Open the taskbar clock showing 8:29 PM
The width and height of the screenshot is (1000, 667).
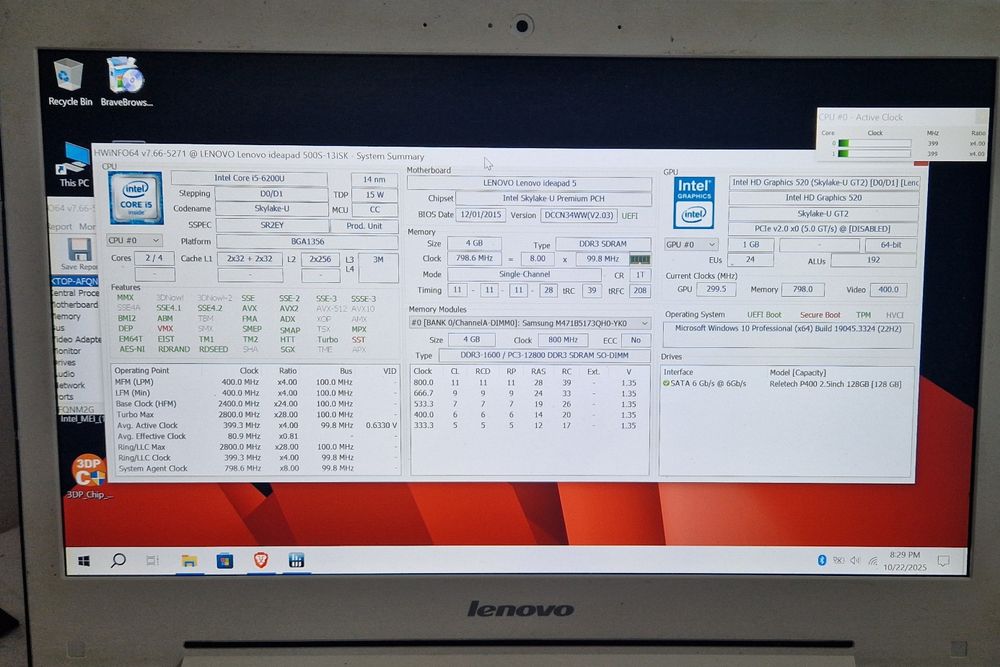point(904,561)
